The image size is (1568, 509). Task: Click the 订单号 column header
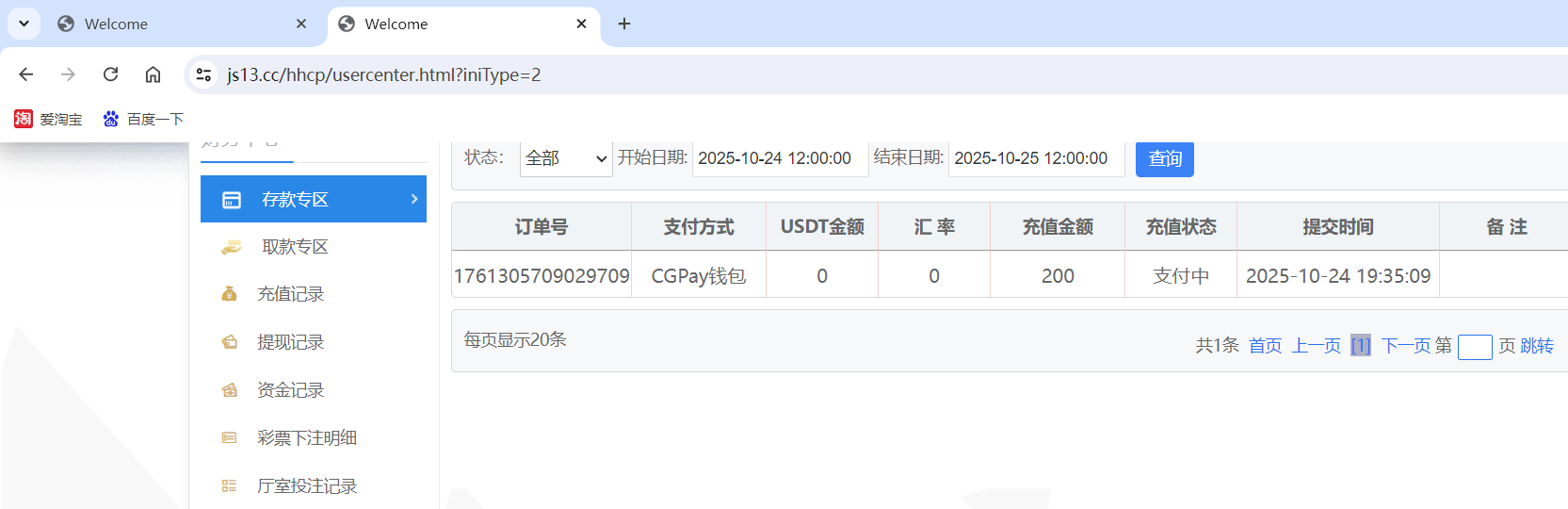pos(542,226)
